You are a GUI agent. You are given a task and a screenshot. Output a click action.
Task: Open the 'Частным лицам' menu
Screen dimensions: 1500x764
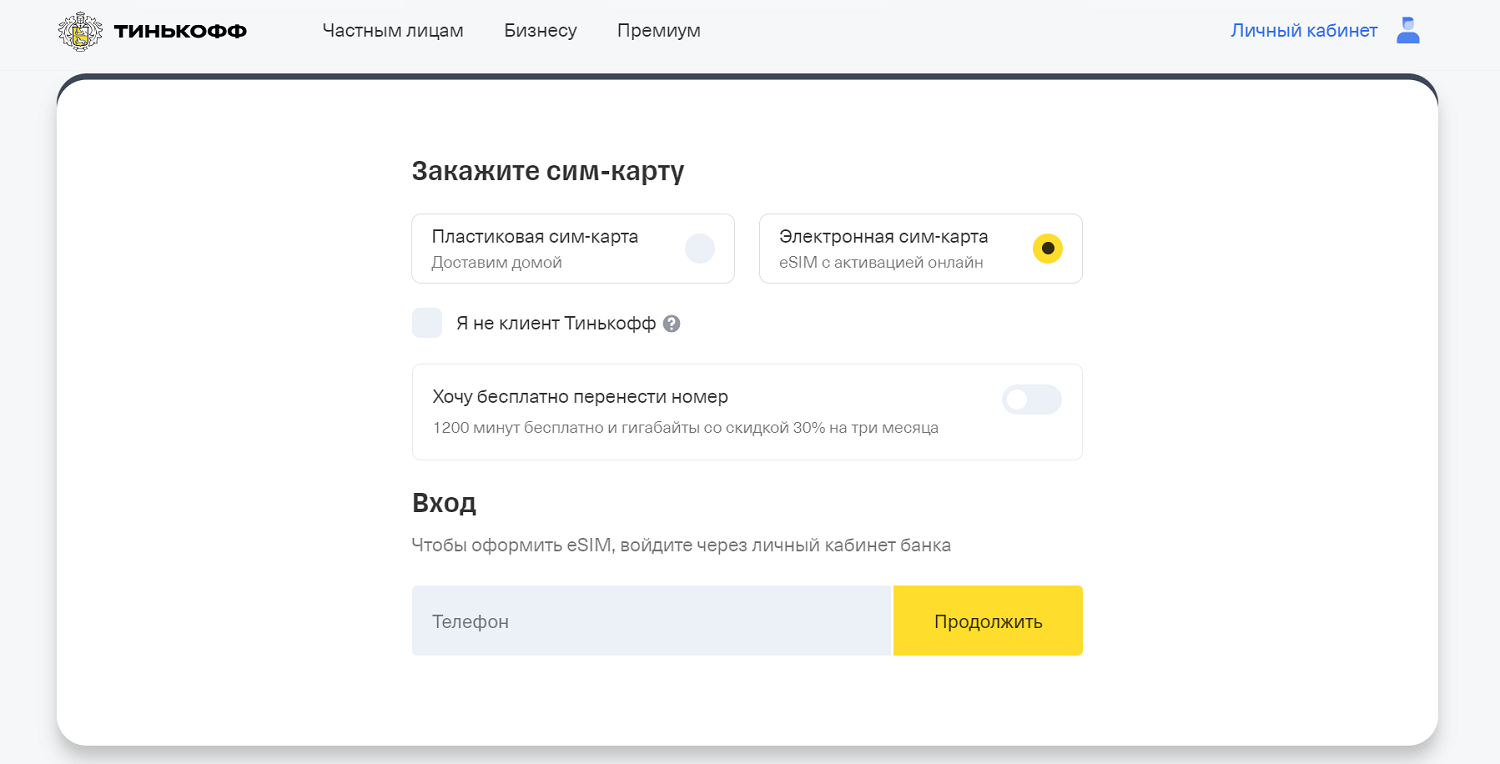click(393, 31)
